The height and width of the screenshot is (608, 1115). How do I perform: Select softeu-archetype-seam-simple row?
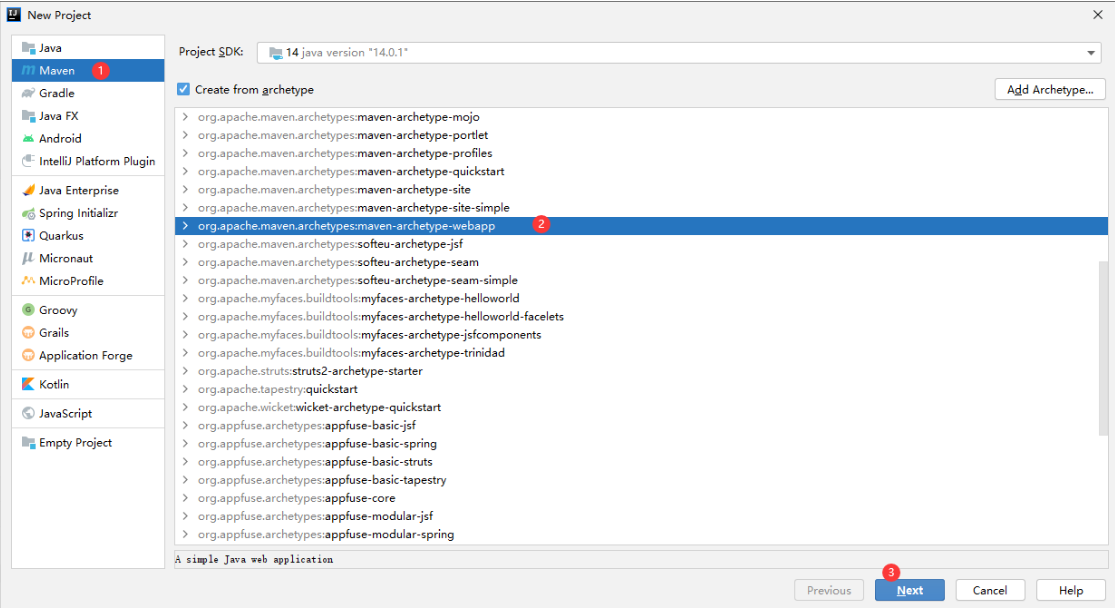pos(641,280)
